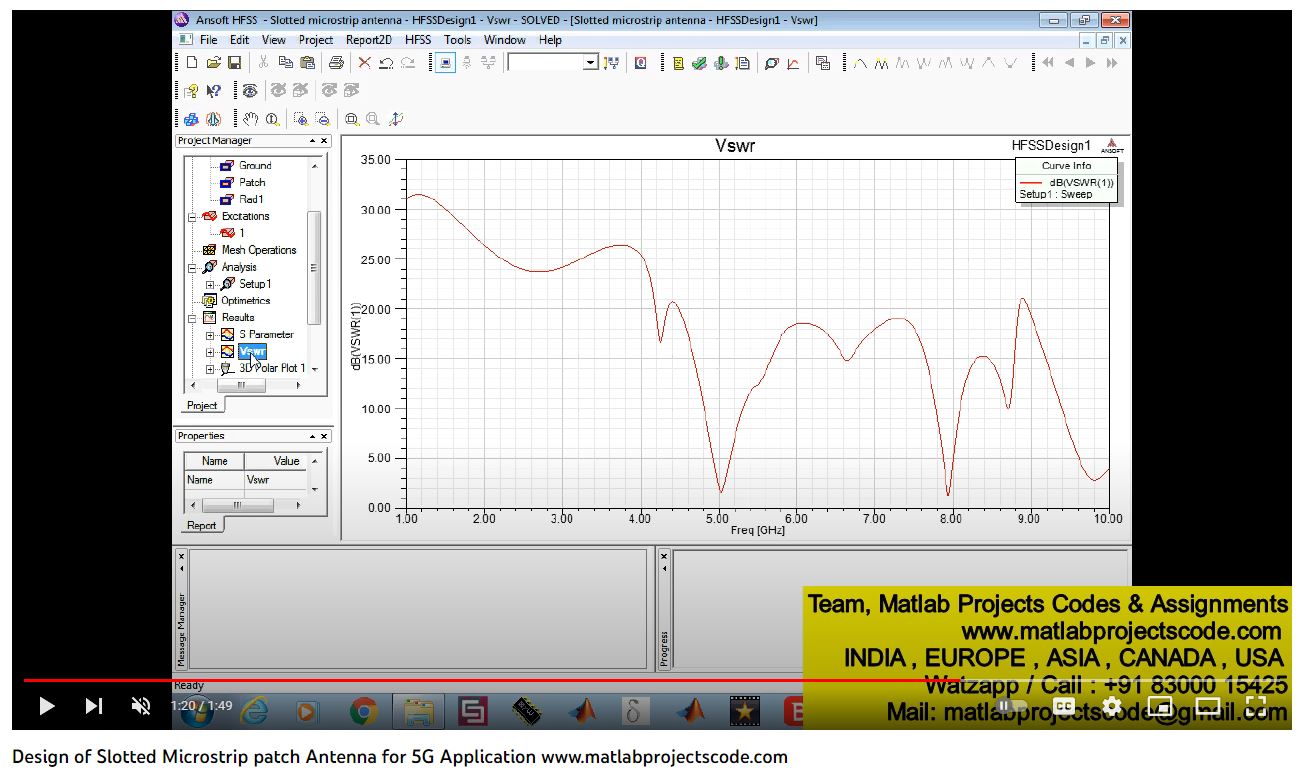1306x777 pixels.
Task: Click the Validate green checkmark icon
Action: point(699,63)
